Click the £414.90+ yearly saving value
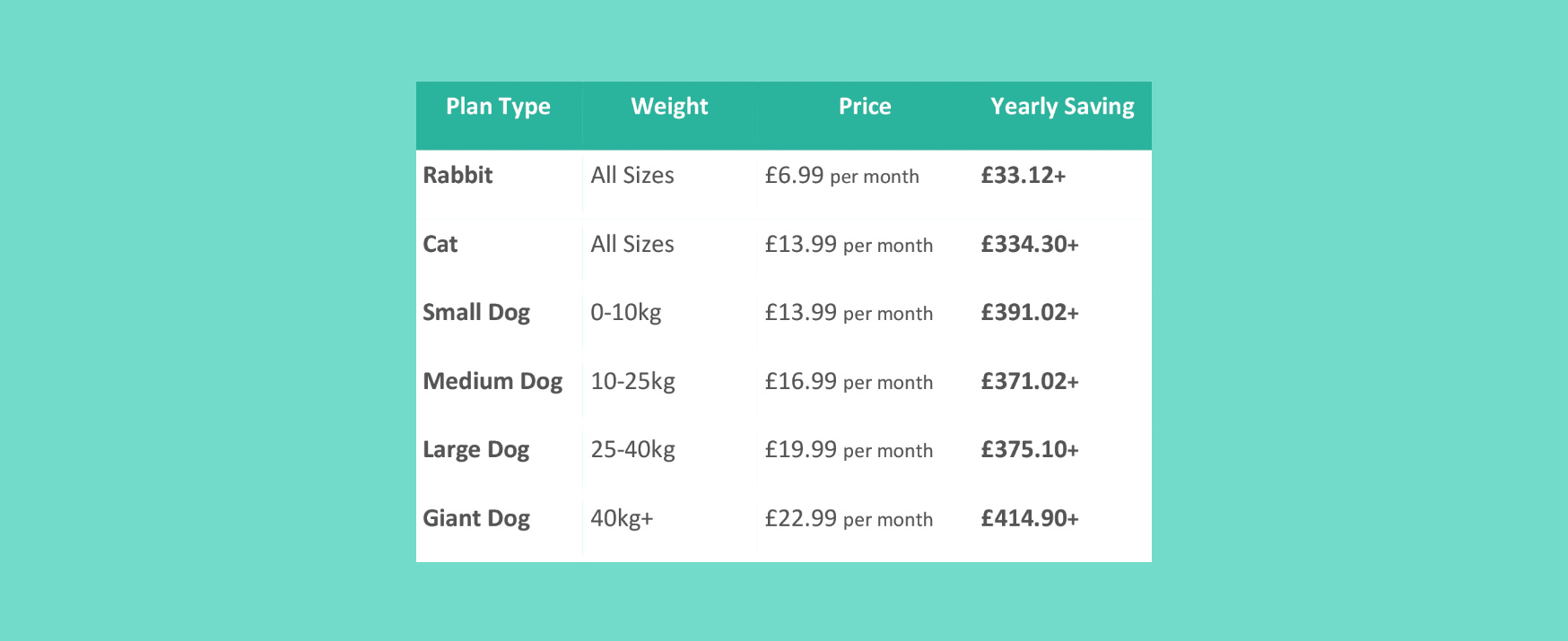Viewport: 1568px width, 641px height. tap(1030, 518)
